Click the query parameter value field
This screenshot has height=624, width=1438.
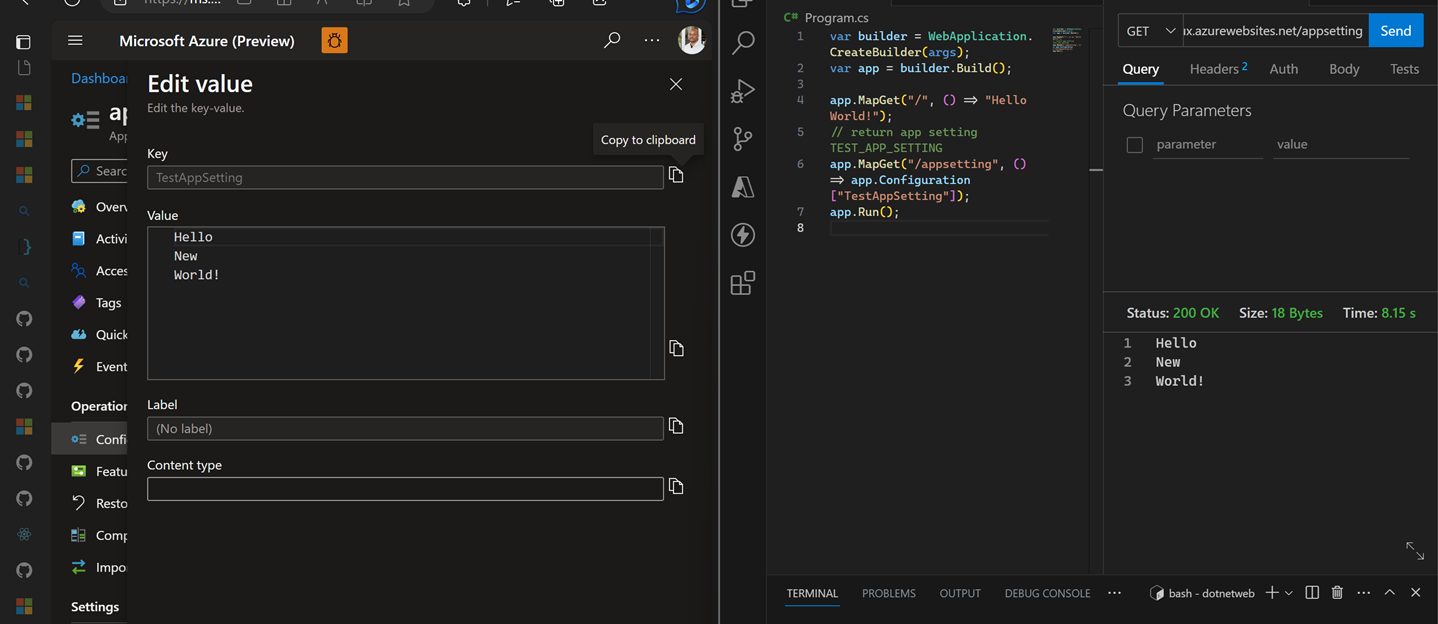[1341, 145]
